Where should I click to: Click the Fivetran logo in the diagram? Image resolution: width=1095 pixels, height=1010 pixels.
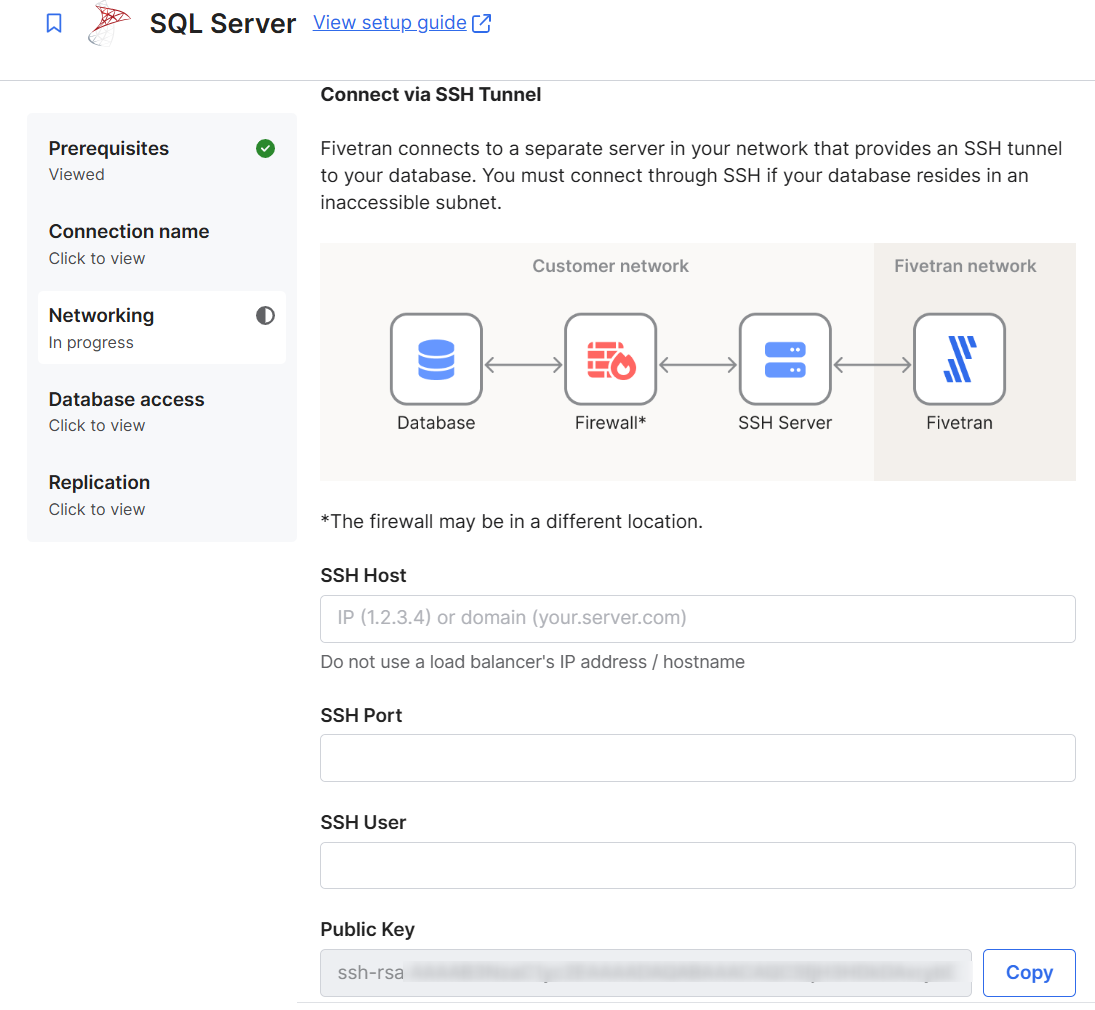coord(960,359)
